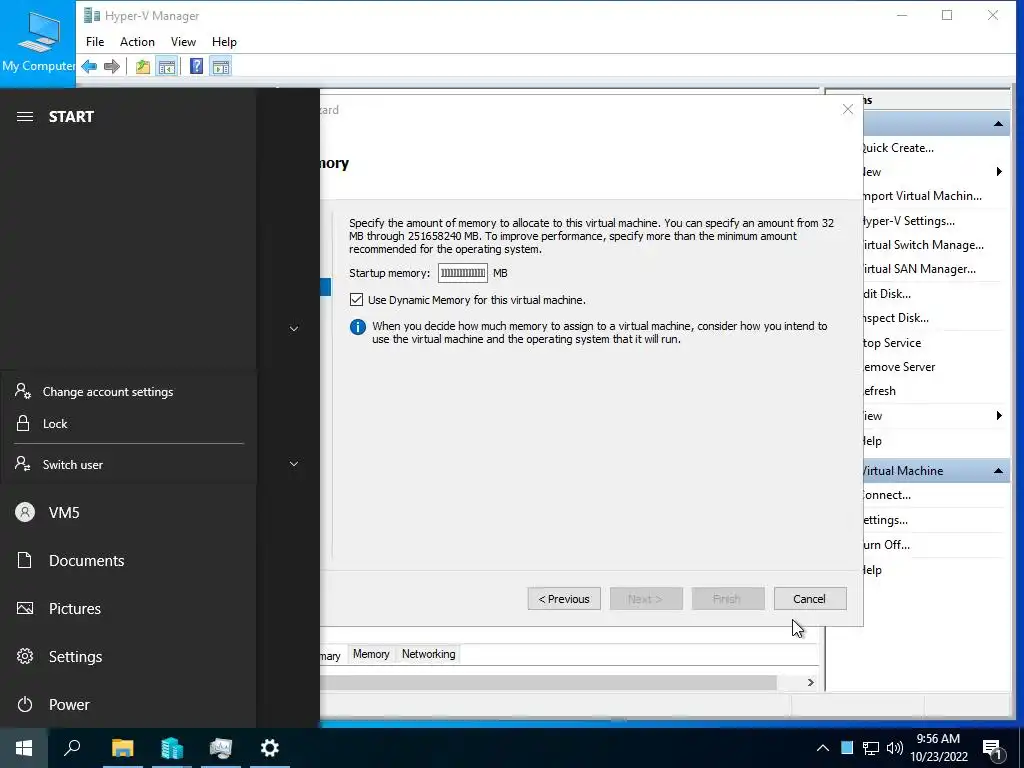Collapse the Virtual Machine actions section

(x=998, y=471)
